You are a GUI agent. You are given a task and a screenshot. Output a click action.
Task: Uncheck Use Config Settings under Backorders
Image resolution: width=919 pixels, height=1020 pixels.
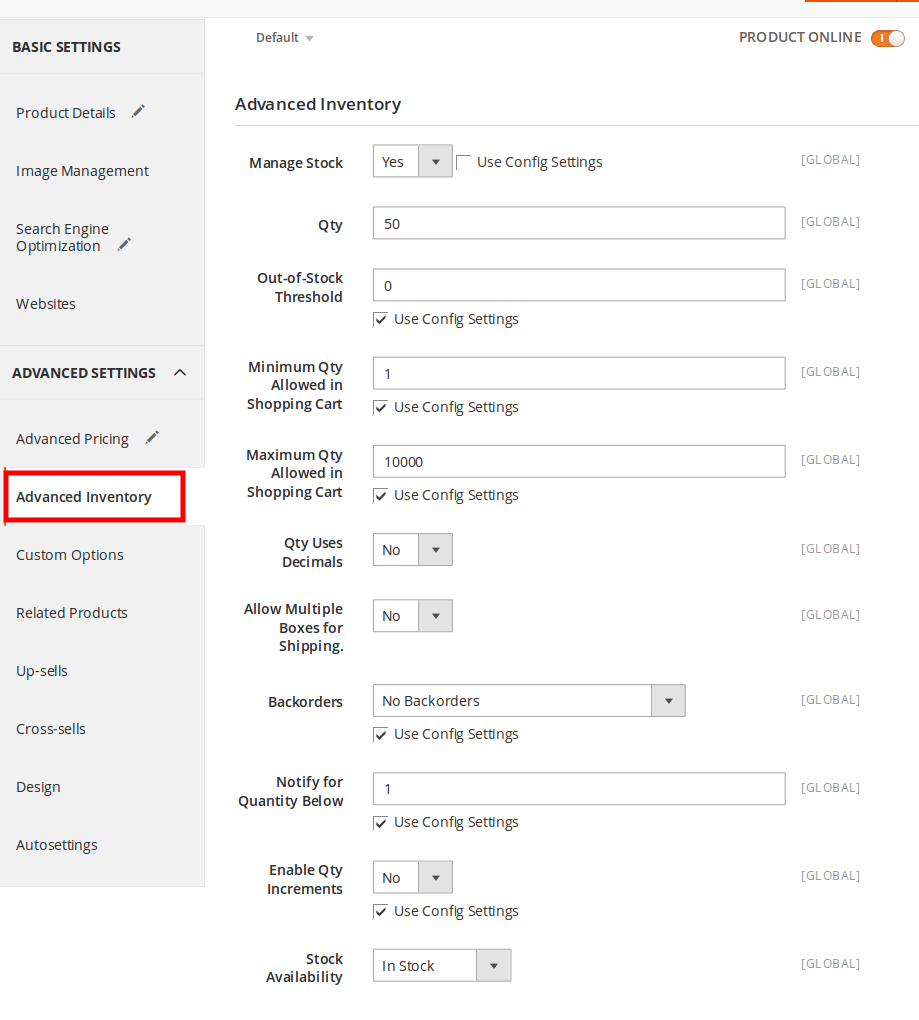click(x=380, y=735)
